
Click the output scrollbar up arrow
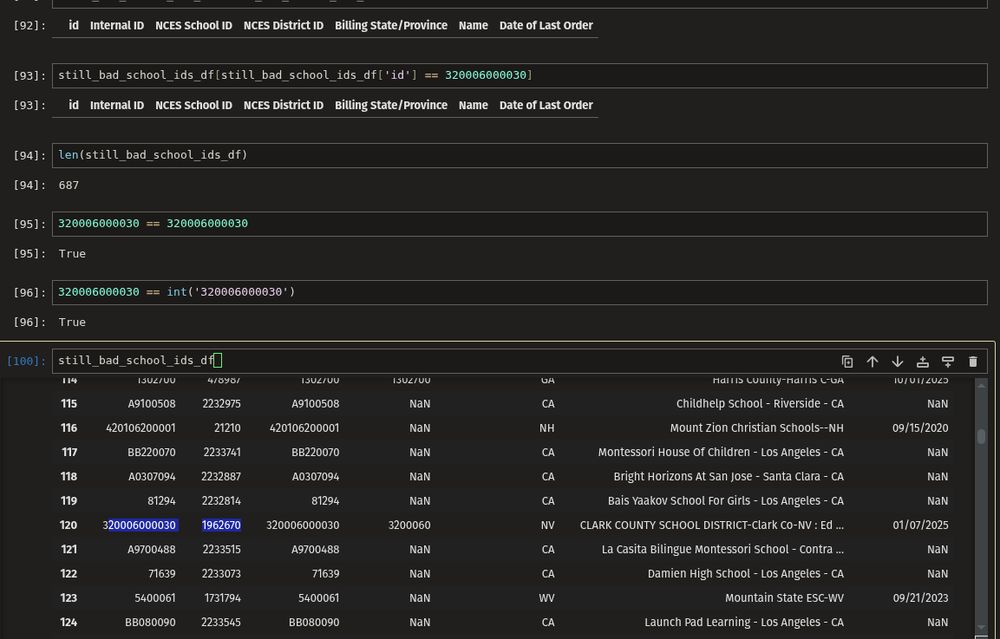pos(982,385)
